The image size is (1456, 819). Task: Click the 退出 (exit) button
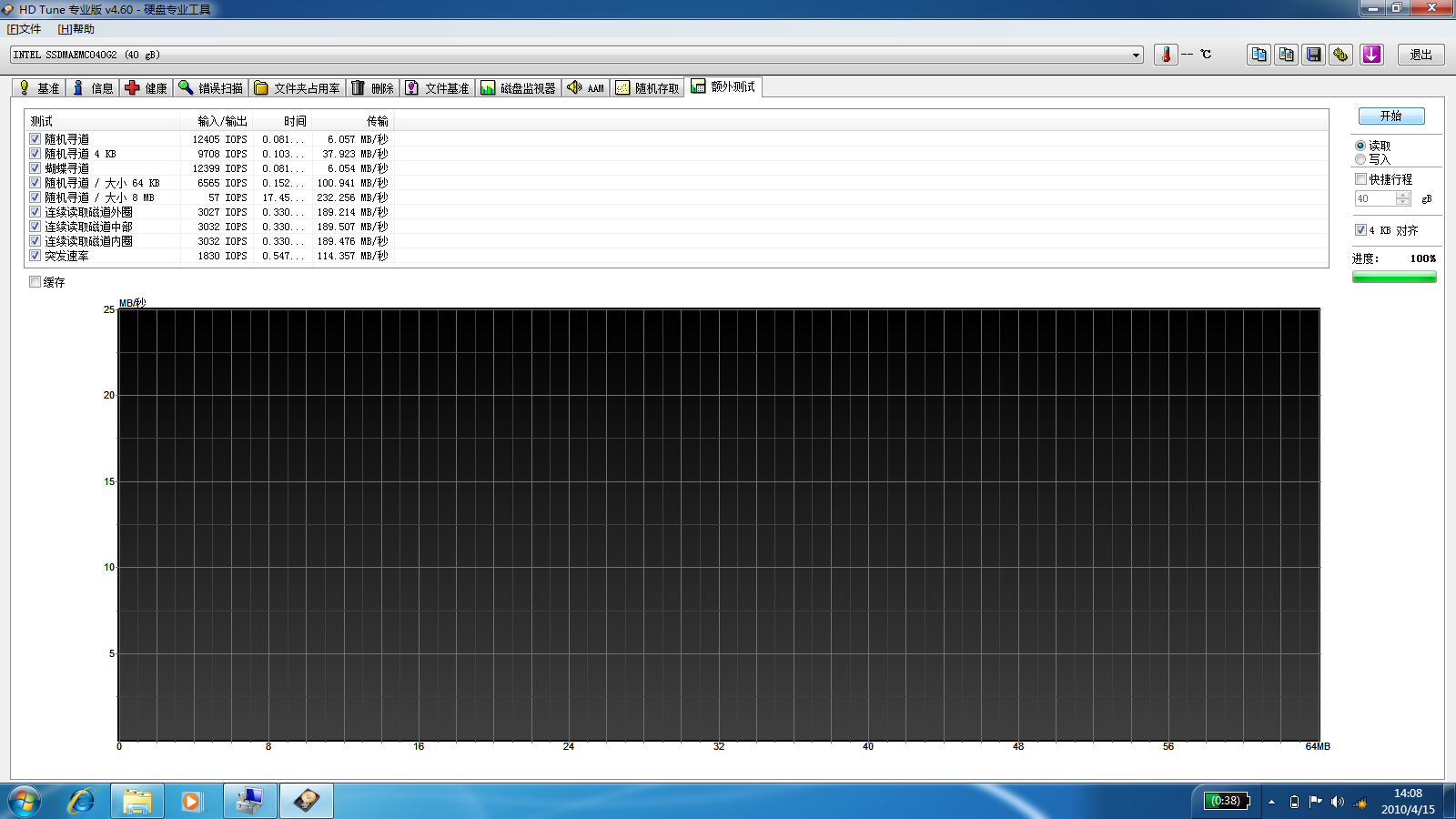coord(1421,55)
